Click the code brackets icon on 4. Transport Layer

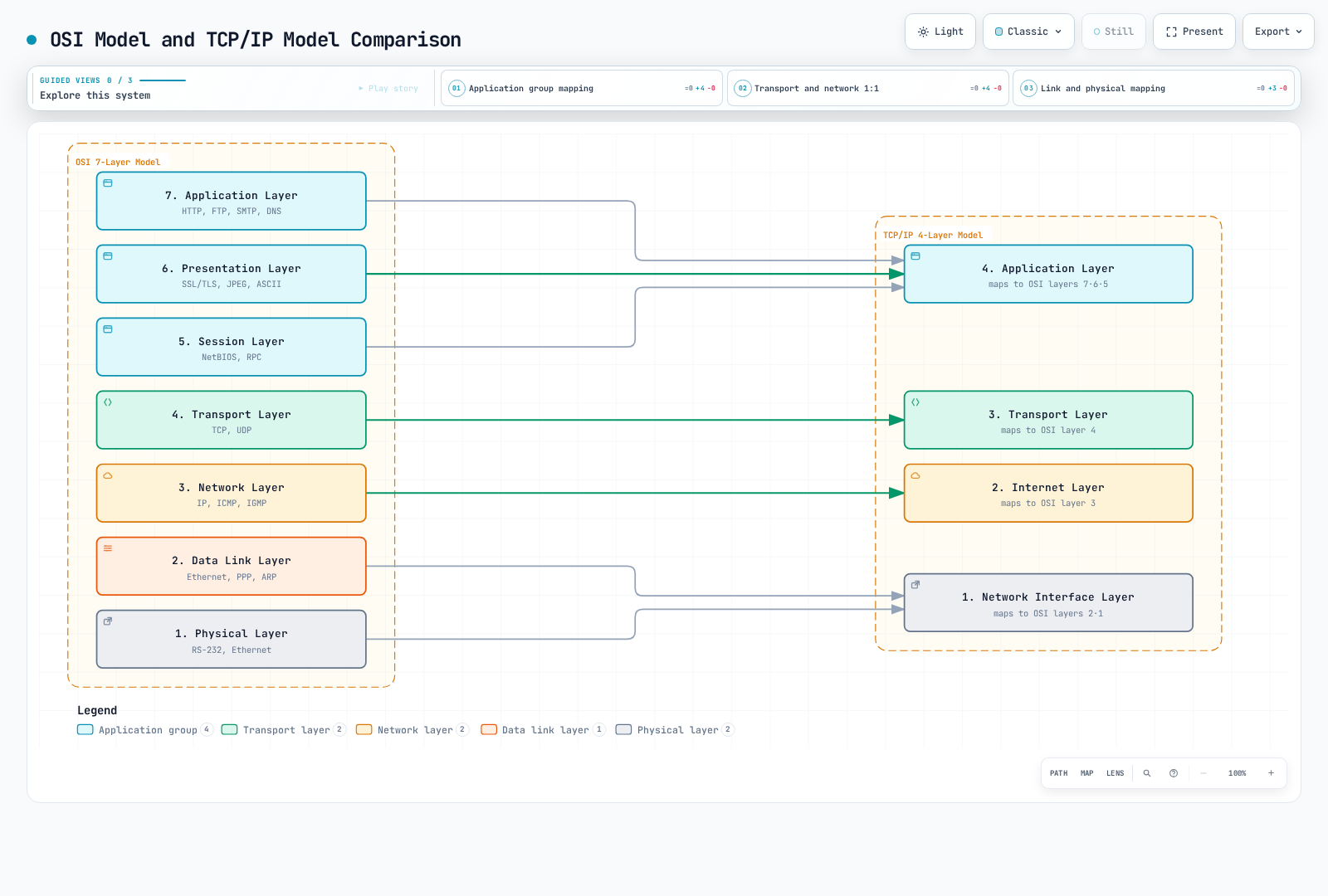[x=108, y=402]
